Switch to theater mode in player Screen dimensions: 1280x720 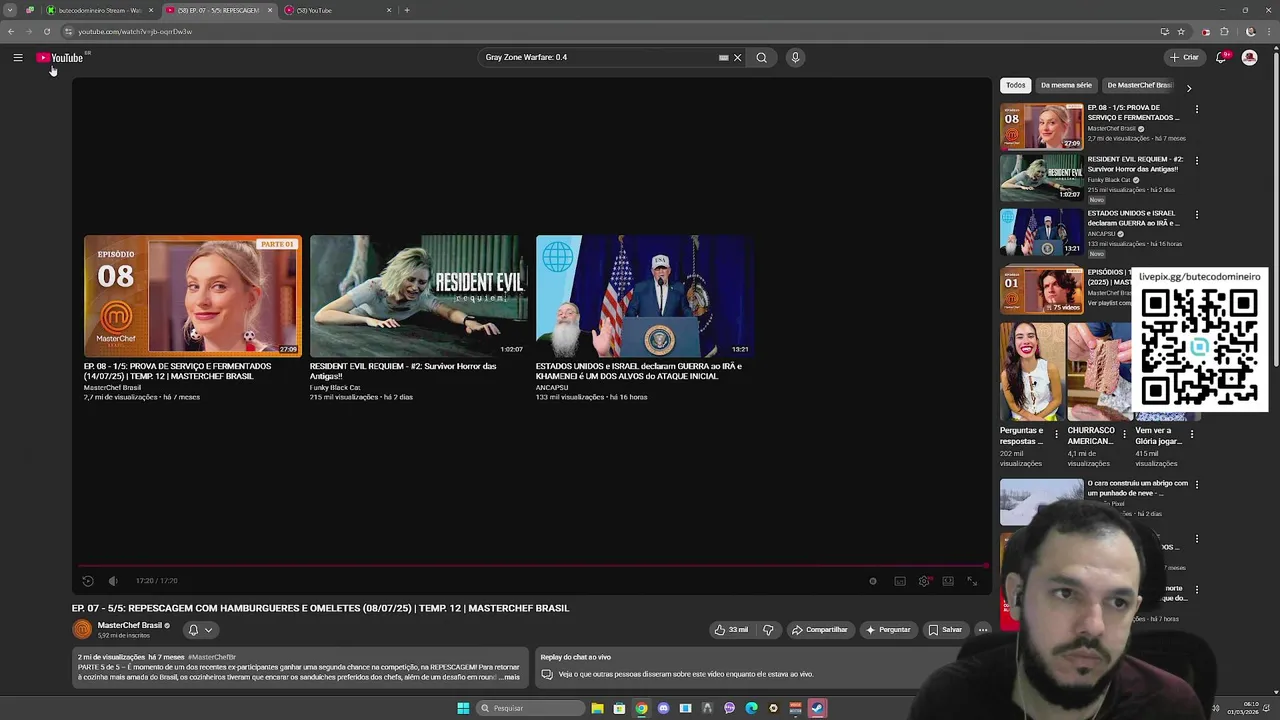pyautogui.click(x=948, y=581)
